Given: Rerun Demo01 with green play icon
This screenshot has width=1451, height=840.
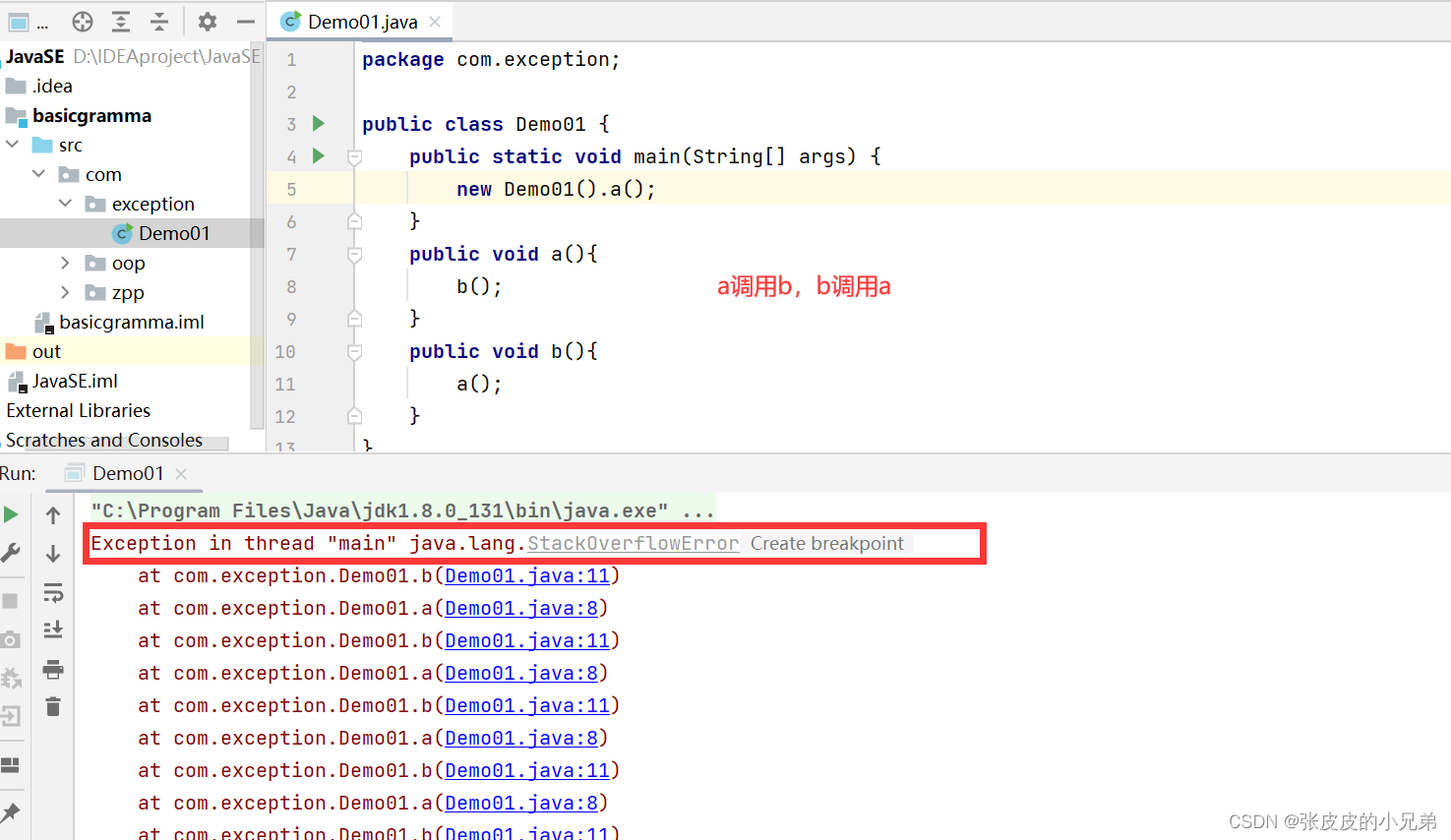Looking at the screenshot, I should (x=11, y=514).
